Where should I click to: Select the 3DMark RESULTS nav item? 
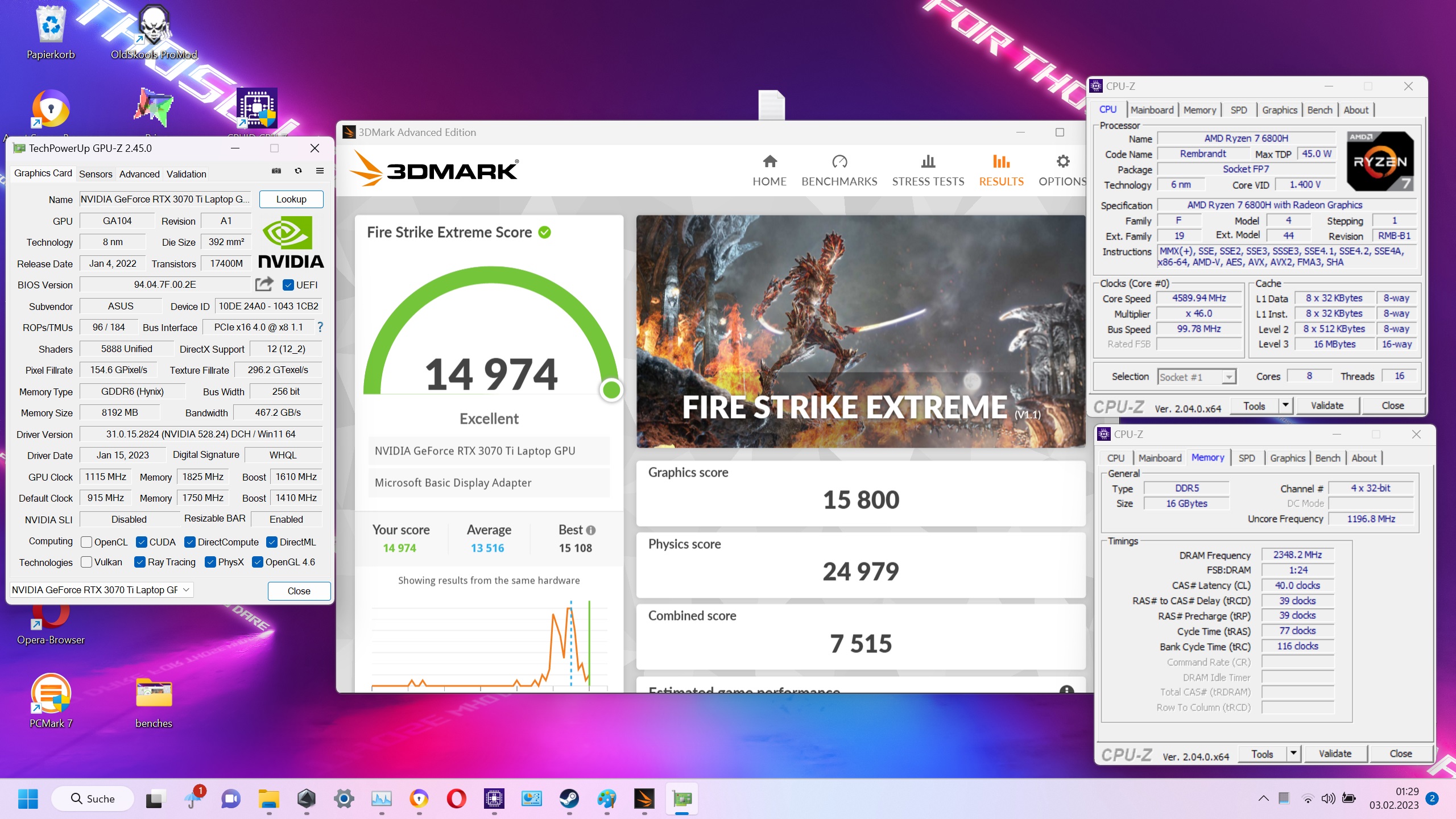(1001, 169)
